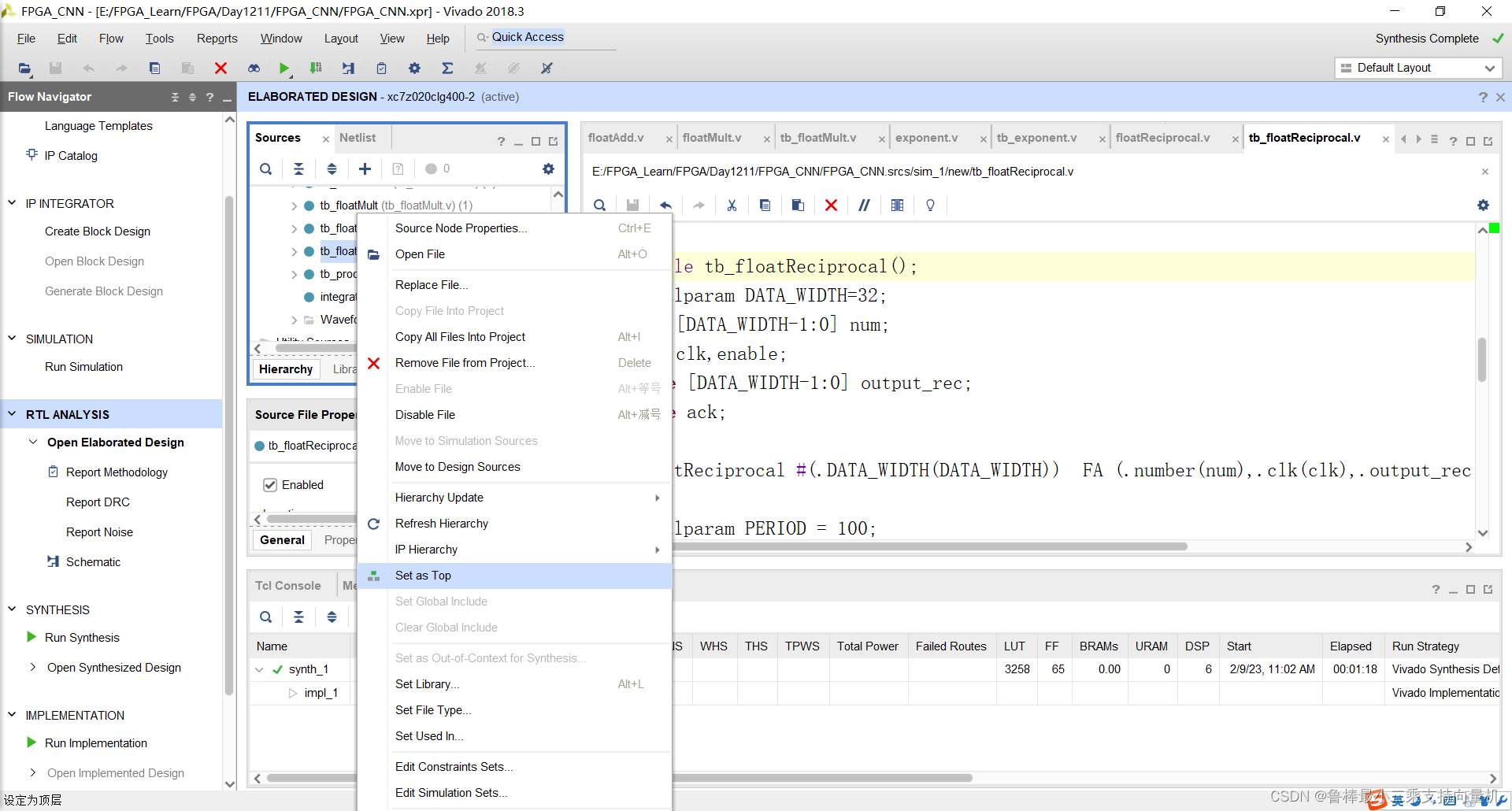Collapse the SIMULATION section

(12, 339)
